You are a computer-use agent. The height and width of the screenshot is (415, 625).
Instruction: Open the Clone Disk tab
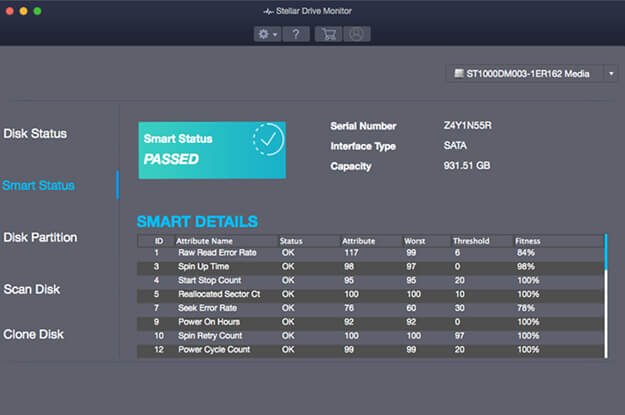[x=33, y=334]
